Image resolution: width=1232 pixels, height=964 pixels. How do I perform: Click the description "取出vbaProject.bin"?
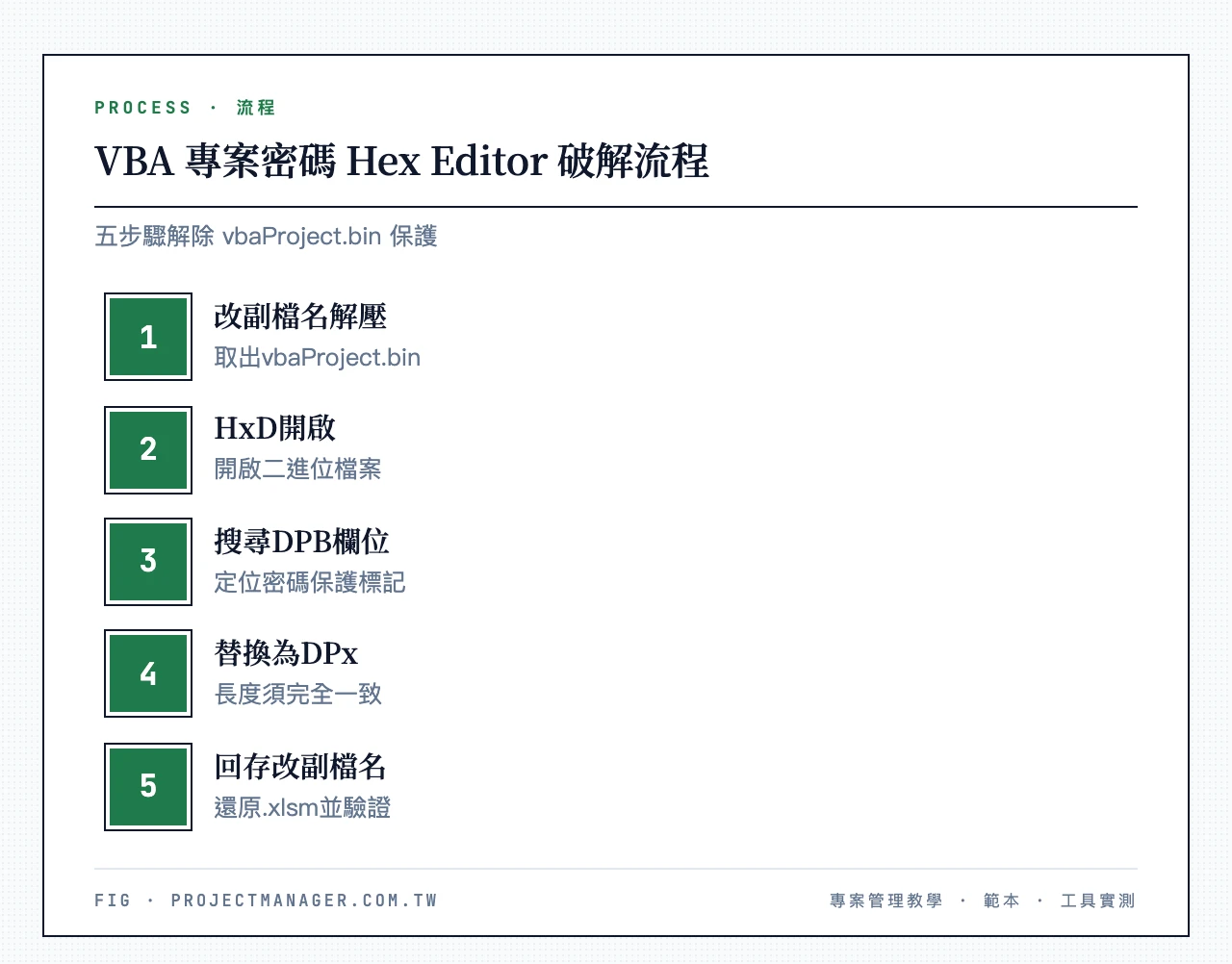(x=317, y=358)
